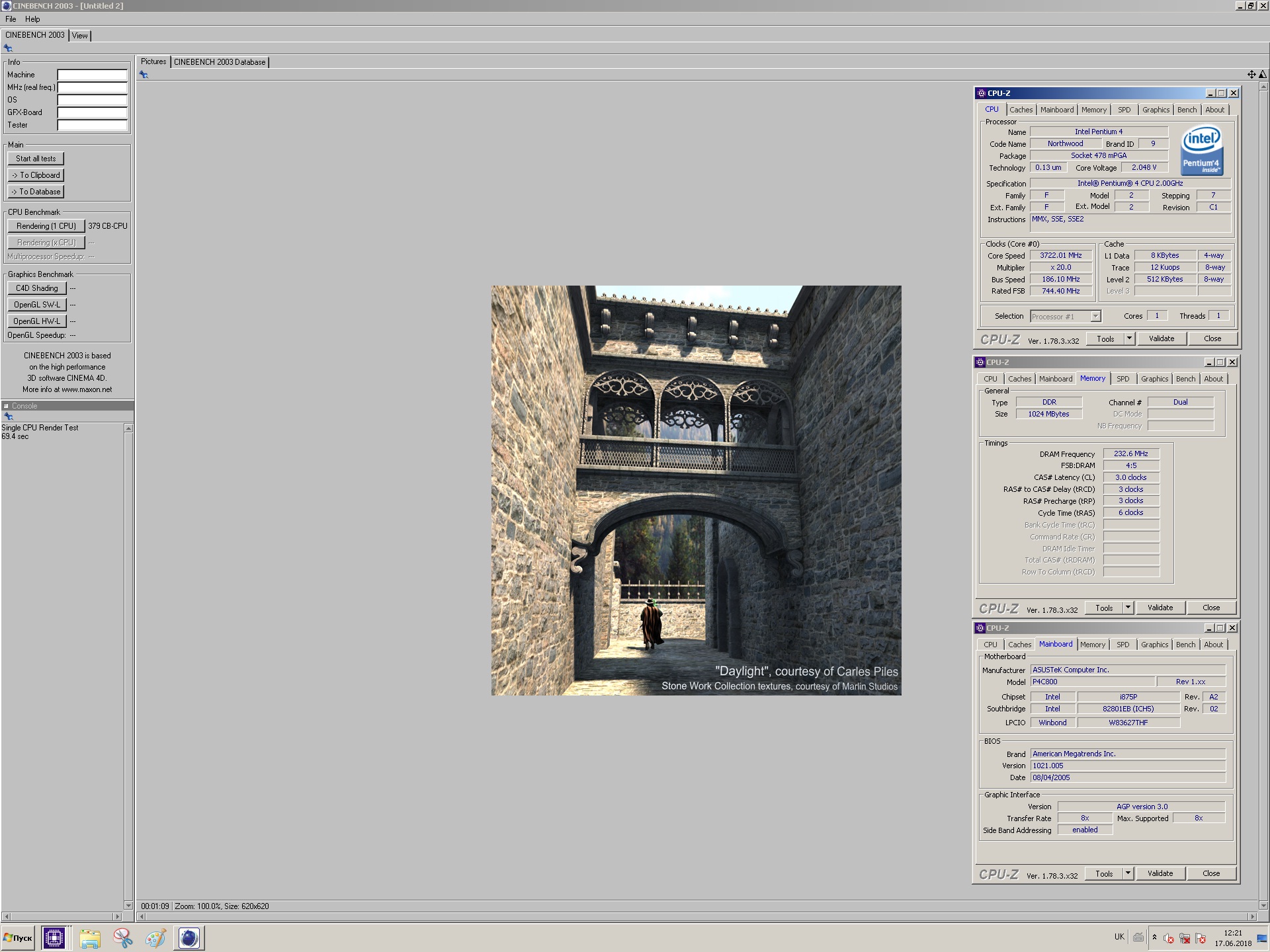Click the Machine input field
The image size is (1270, 952).
click(92, 75)
